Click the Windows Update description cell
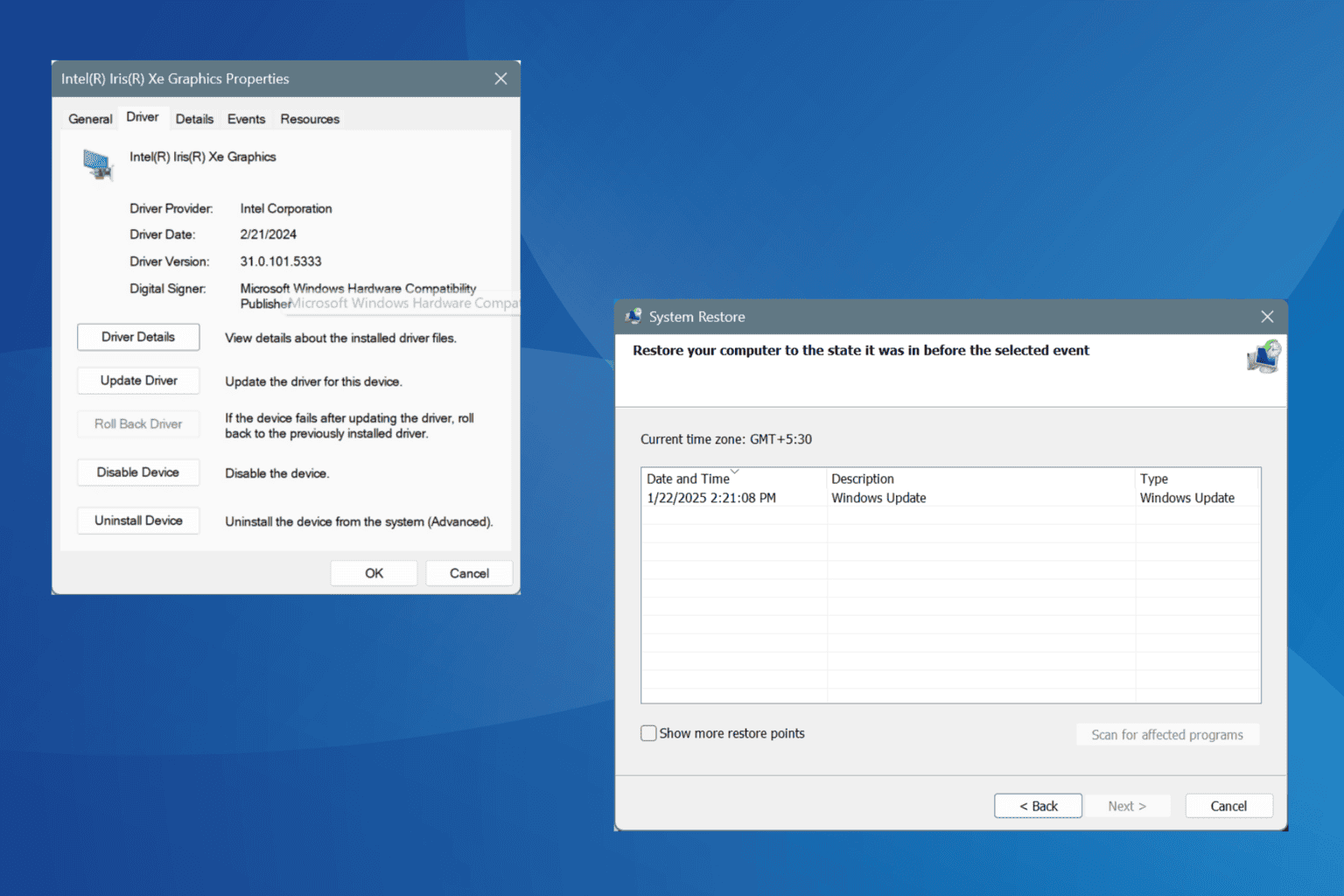 point(878,498)
